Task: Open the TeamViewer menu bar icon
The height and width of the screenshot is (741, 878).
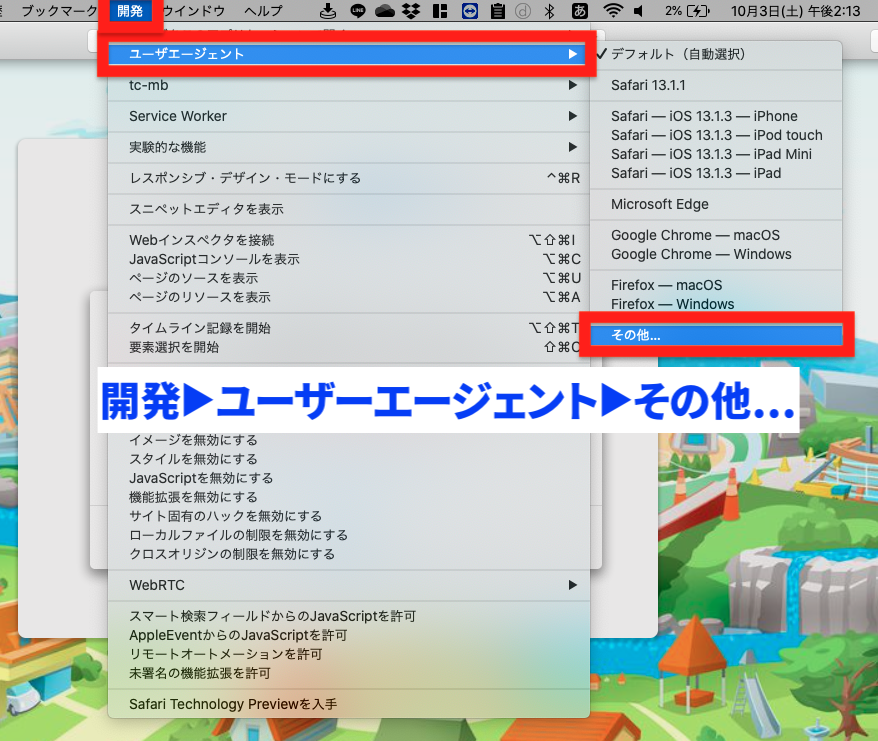Action: pyautogui.click(x=469, y=11)
